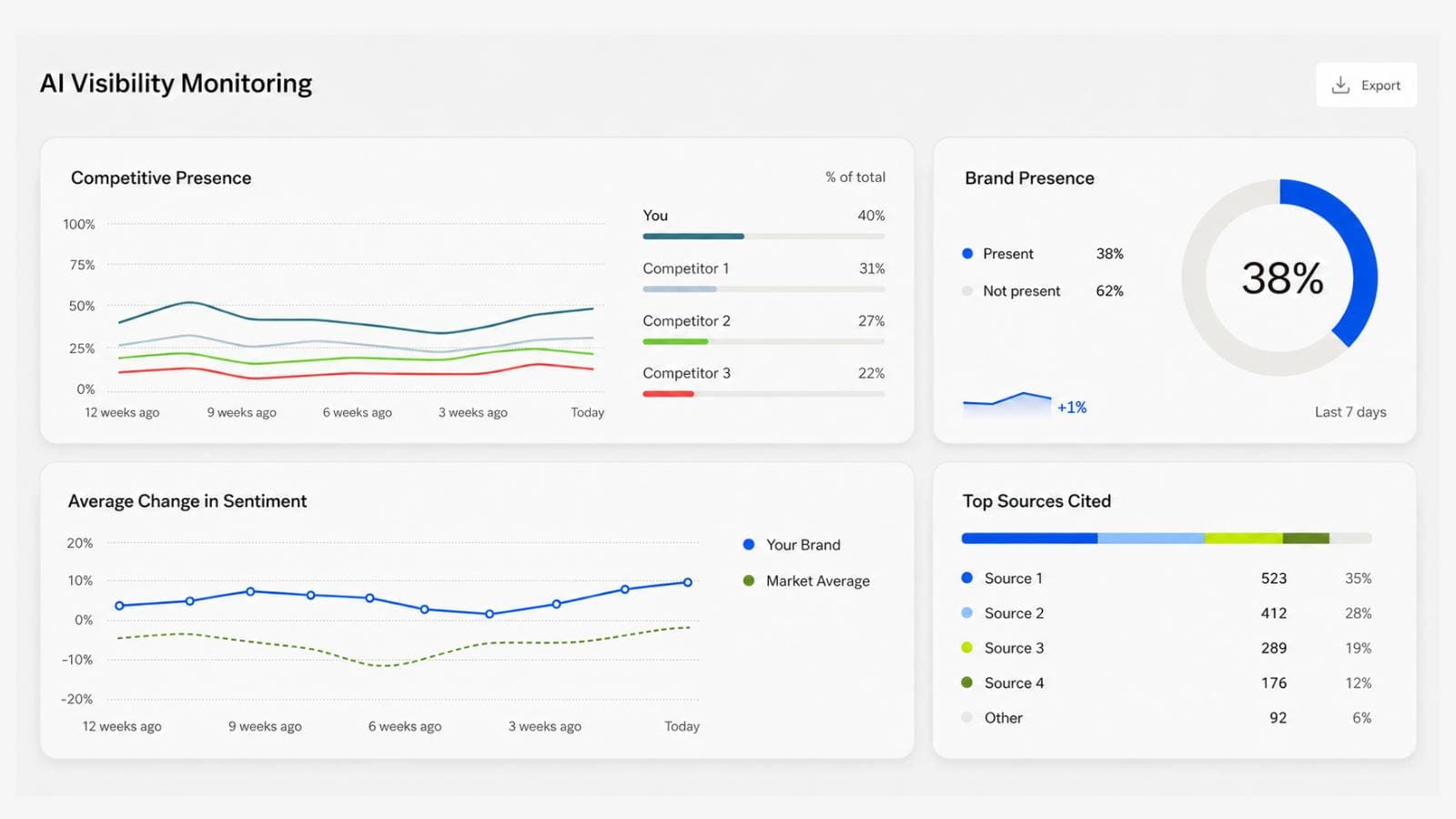The image size is (1456, 819).
Task: Click the 'Your Brand' legend label
Action: (x=804, y=545)
